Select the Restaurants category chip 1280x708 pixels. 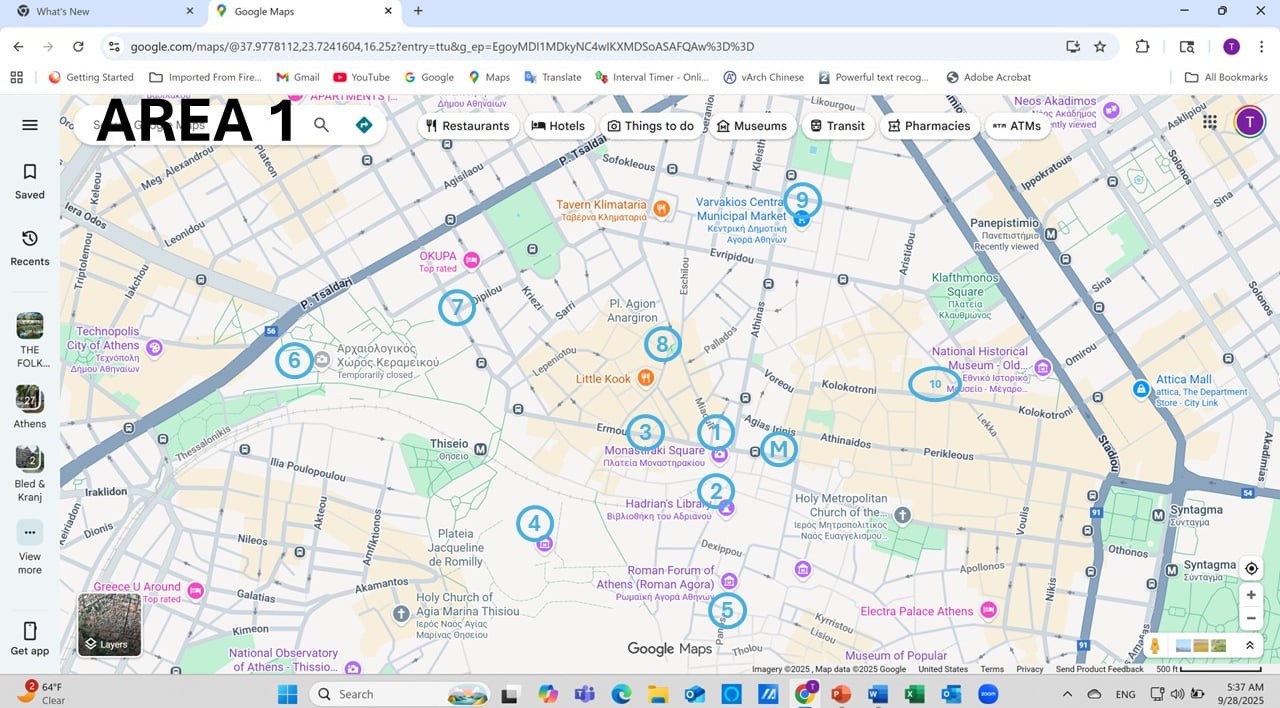(x=467, y=125)
